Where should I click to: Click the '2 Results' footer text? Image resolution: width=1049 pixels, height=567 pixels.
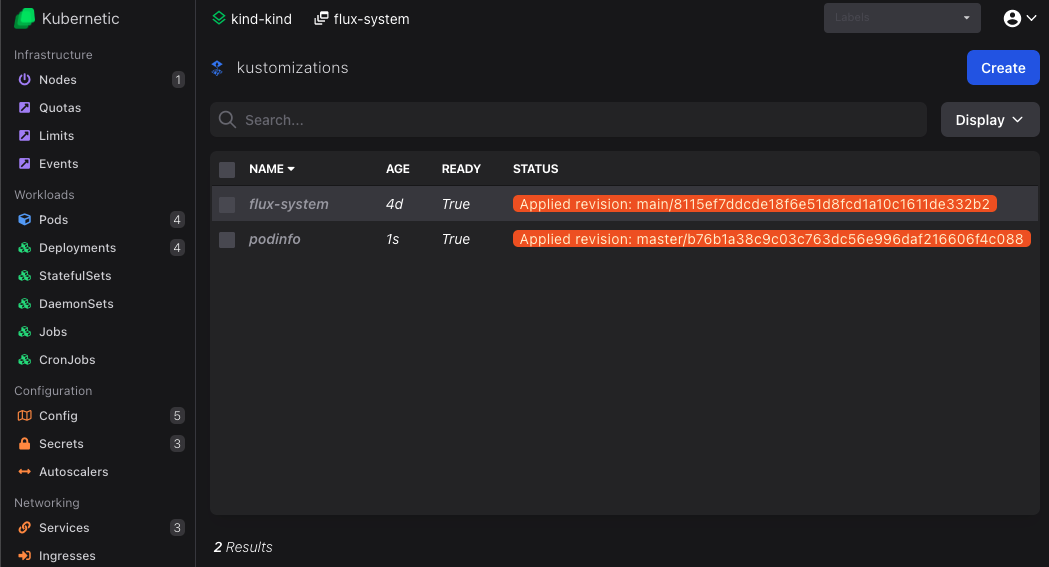click(x=243, y=547)
